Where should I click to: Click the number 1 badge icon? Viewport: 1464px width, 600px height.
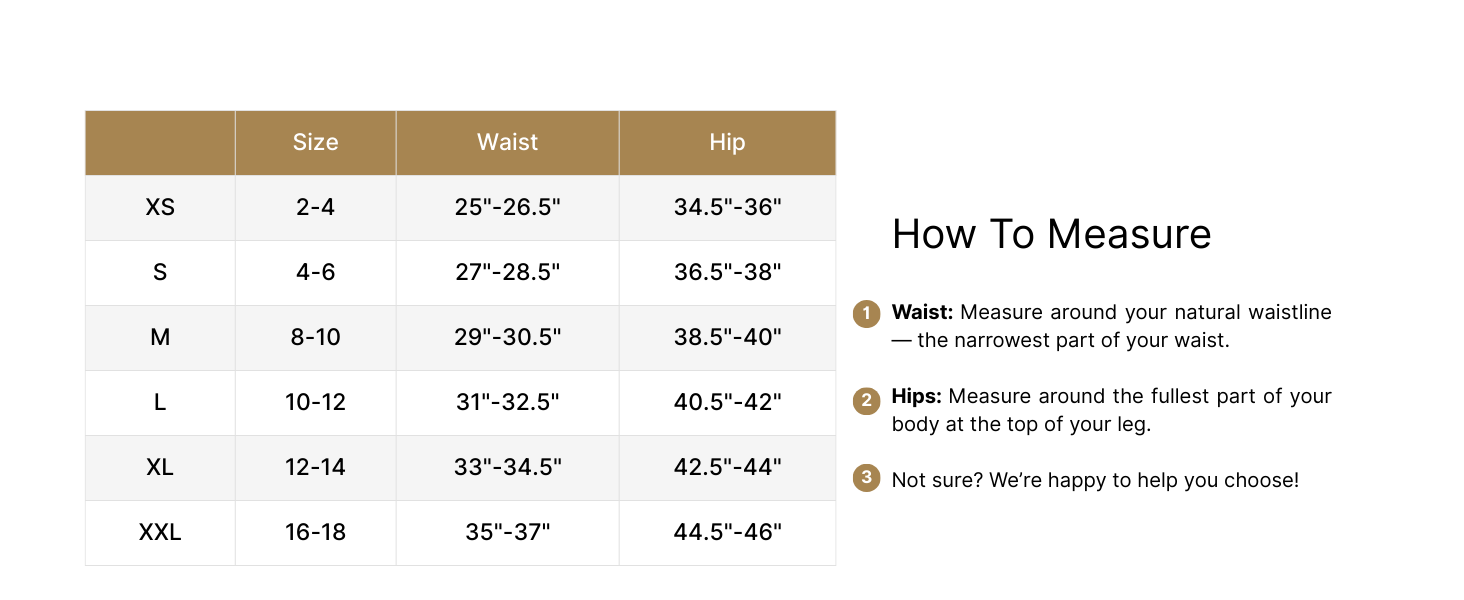865,314
